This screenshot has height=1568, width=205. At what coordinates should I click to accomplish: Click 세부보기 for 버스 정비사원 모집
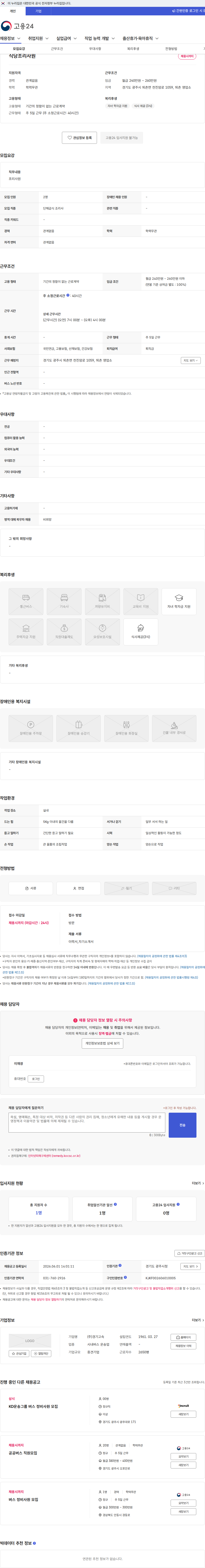tap(183, 1511)
